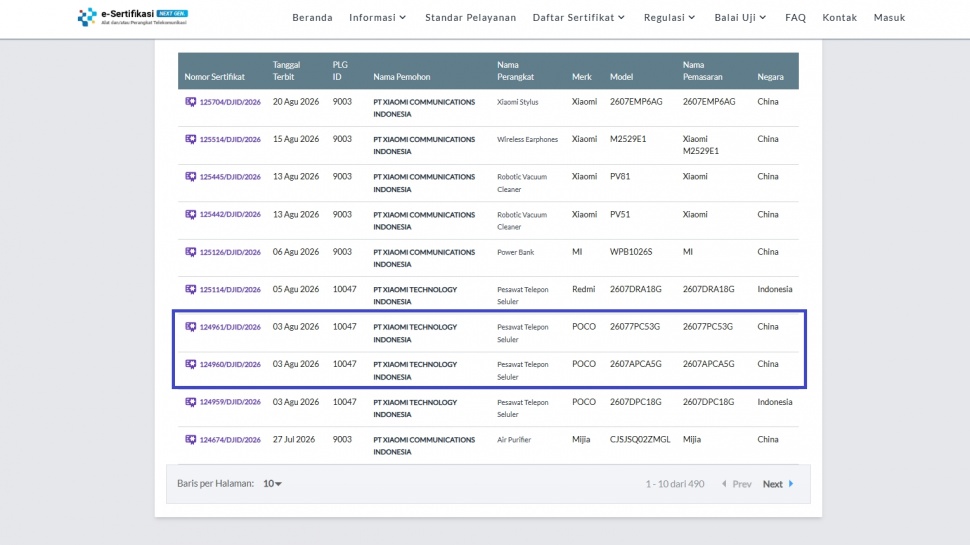Click model cell 2607DPC18G

point(635,401)
